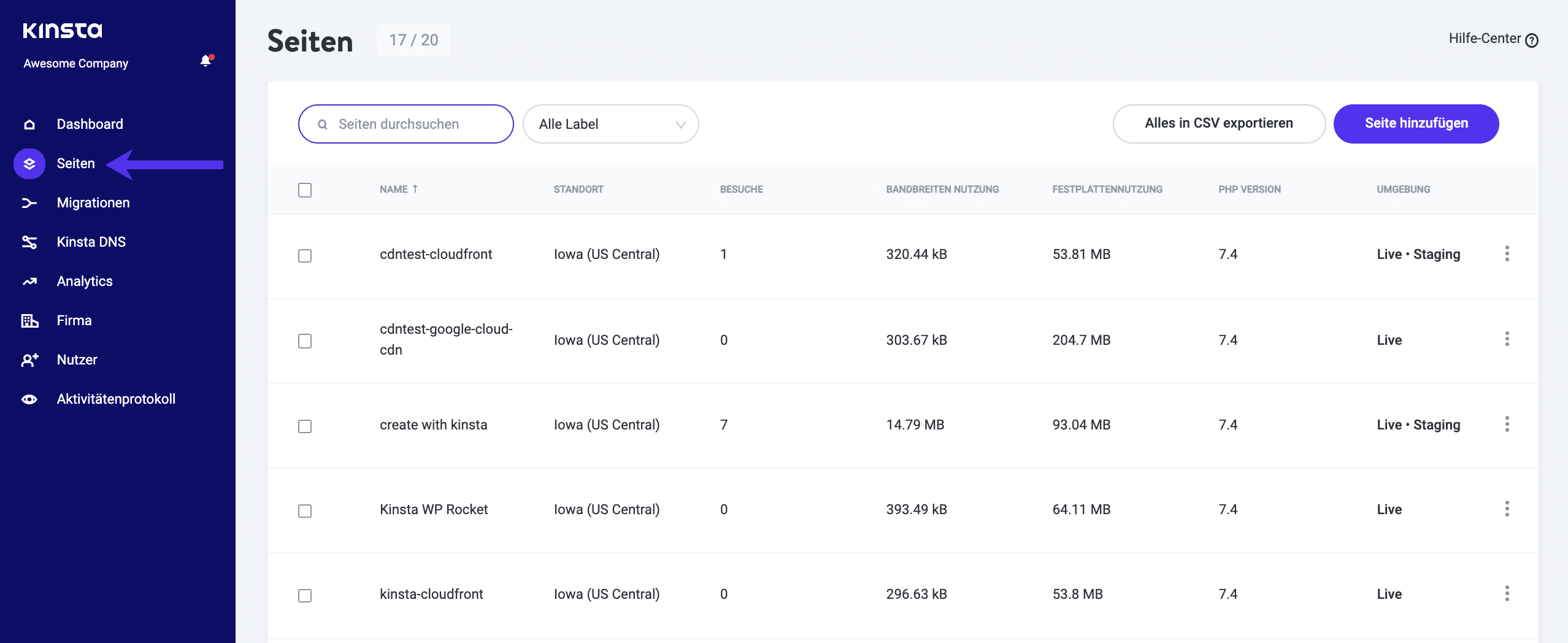
Task: Open the Firma company icon
Action: tap(29, 320)
